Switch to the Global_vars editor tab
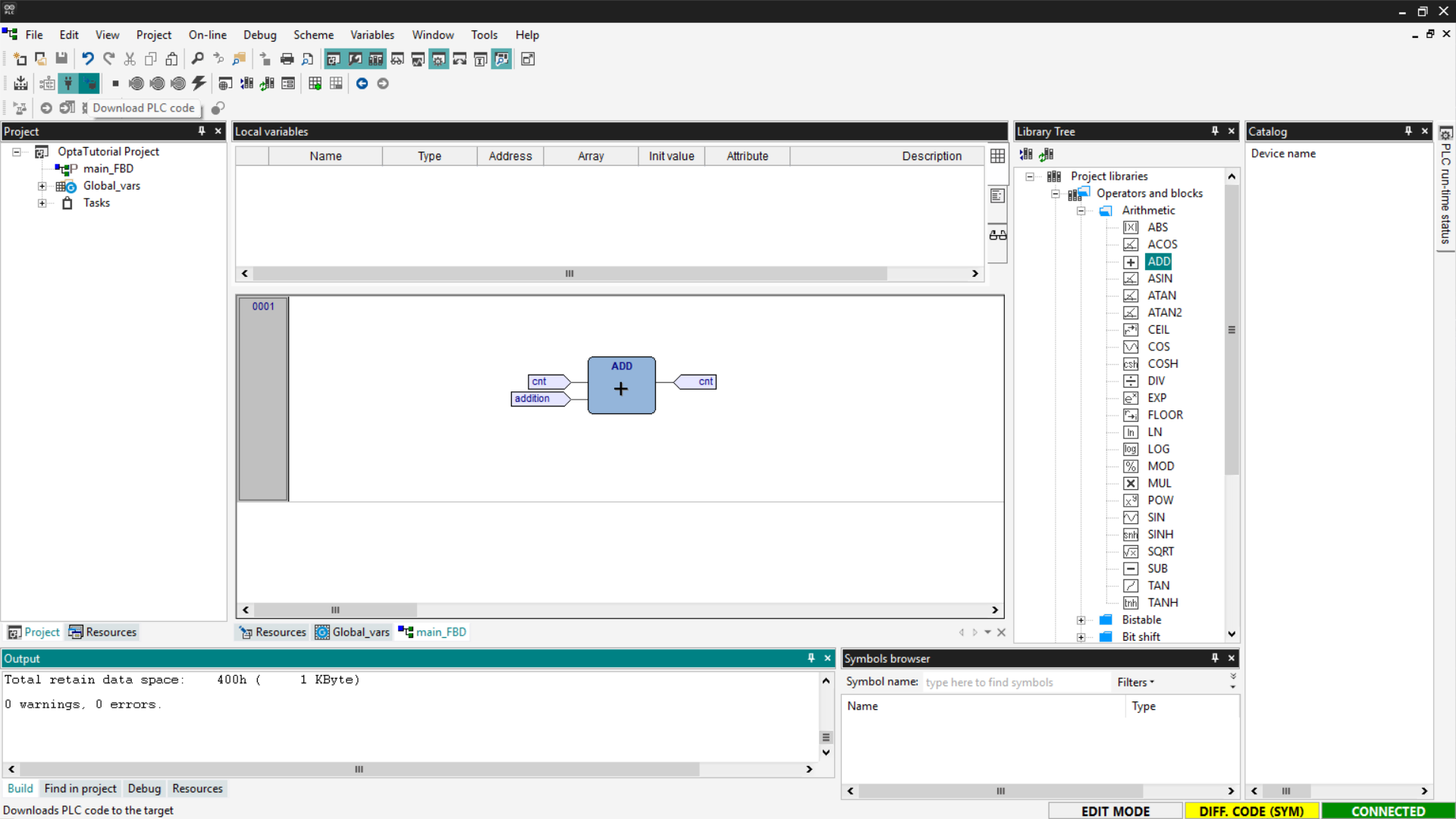The image size is (1456, 819). pos(353,632)
